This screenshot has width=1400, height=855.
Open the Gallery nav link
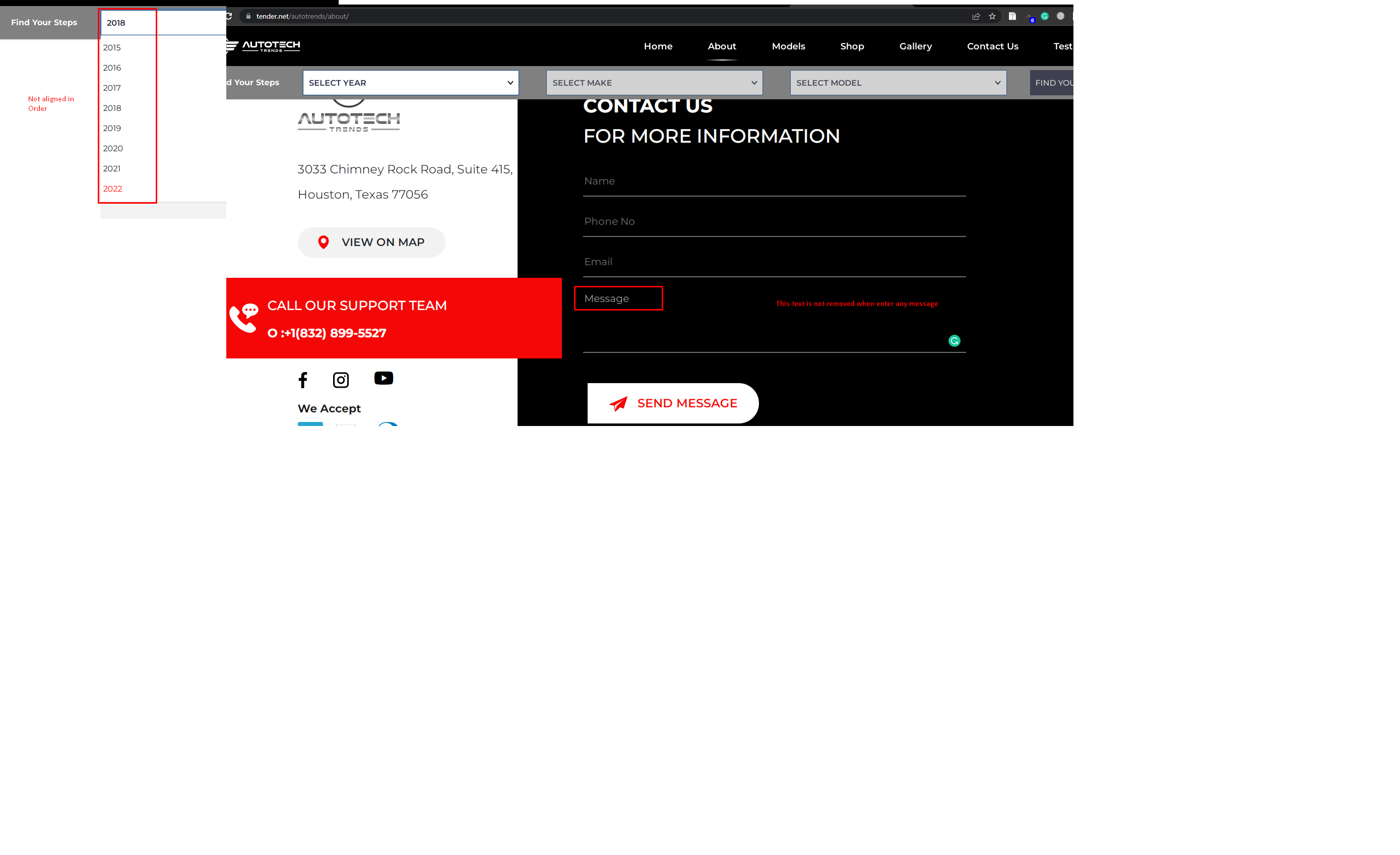coord(915,46)
